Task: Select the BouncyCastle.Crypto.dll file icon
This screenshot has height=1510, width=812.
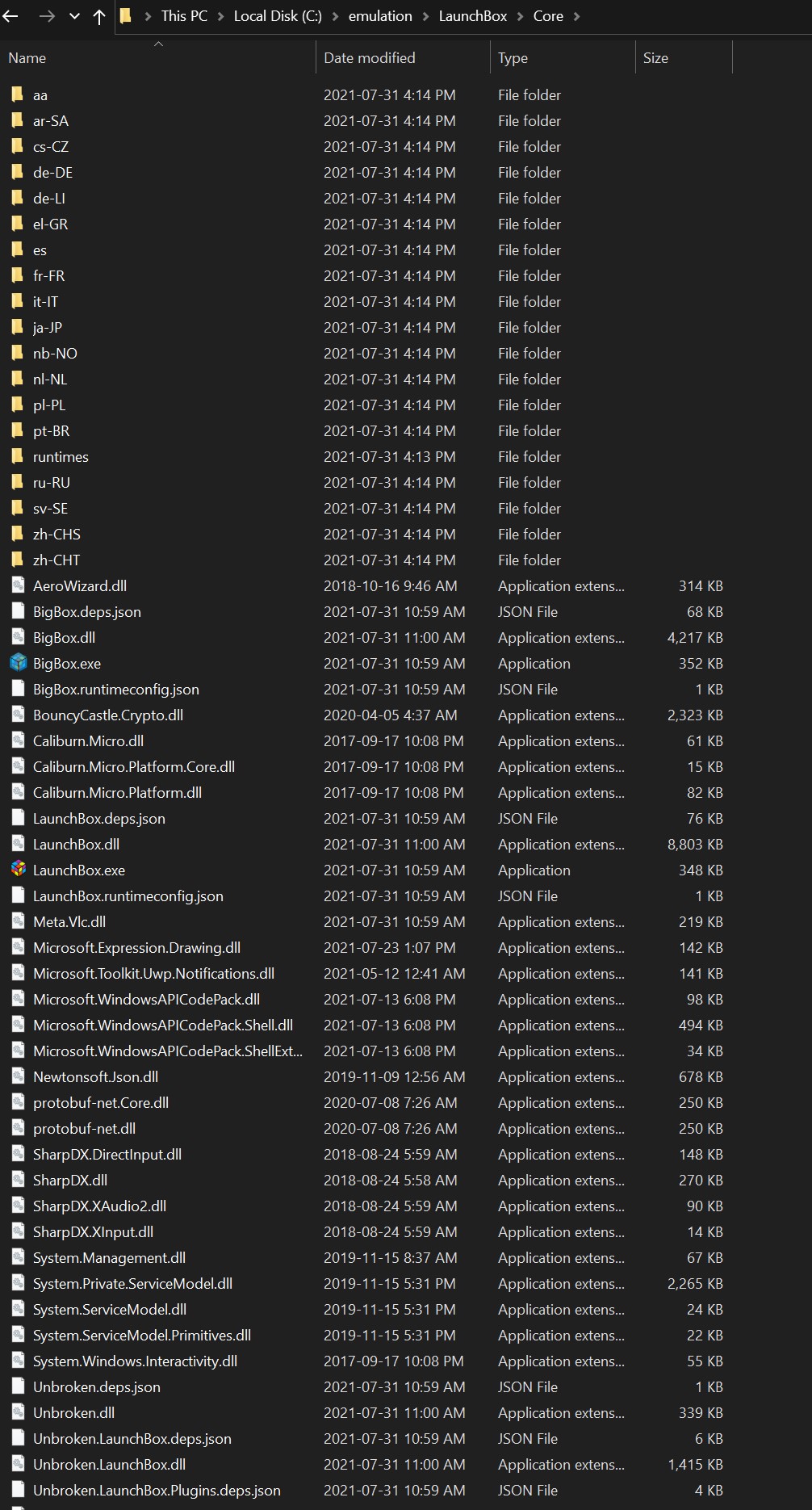Action: tap(18, 715)
